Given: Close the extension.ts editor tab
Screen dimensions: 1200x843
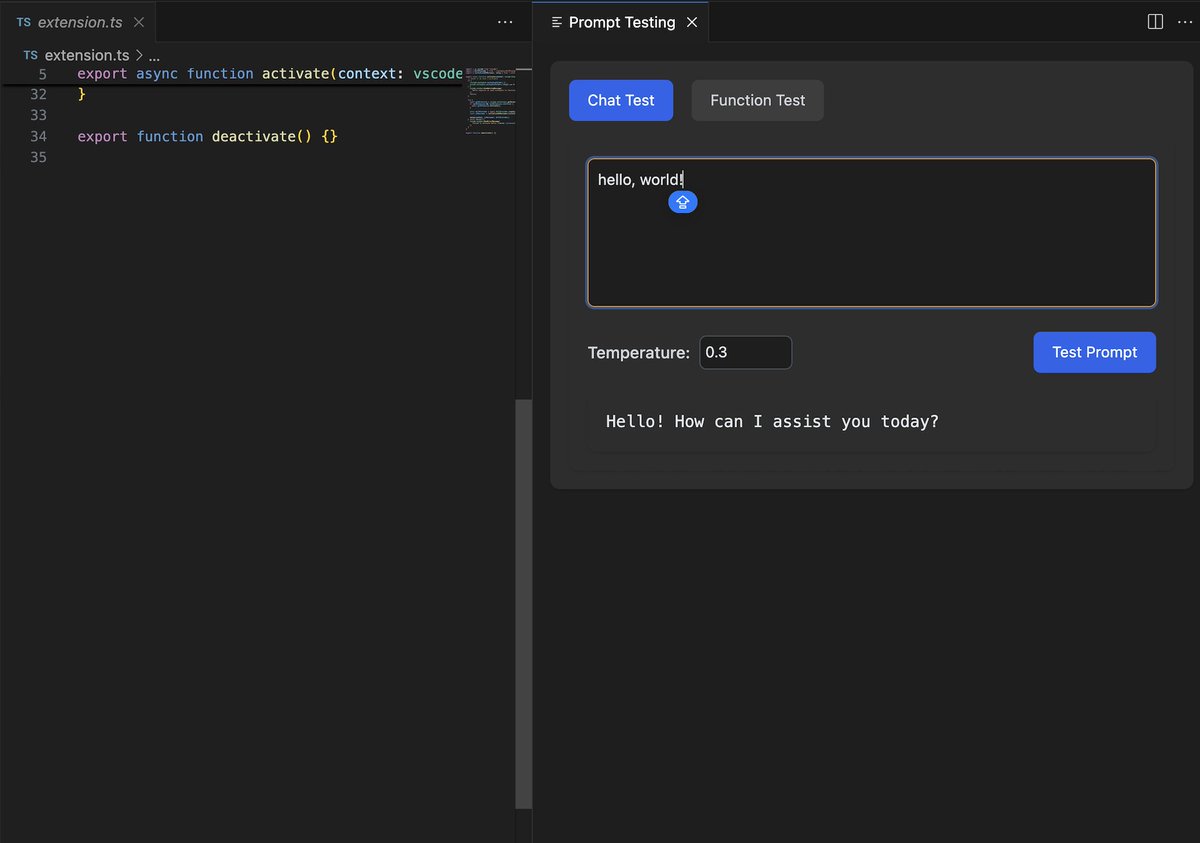Looking at the screenshot, I should click(x=138, y=22).
